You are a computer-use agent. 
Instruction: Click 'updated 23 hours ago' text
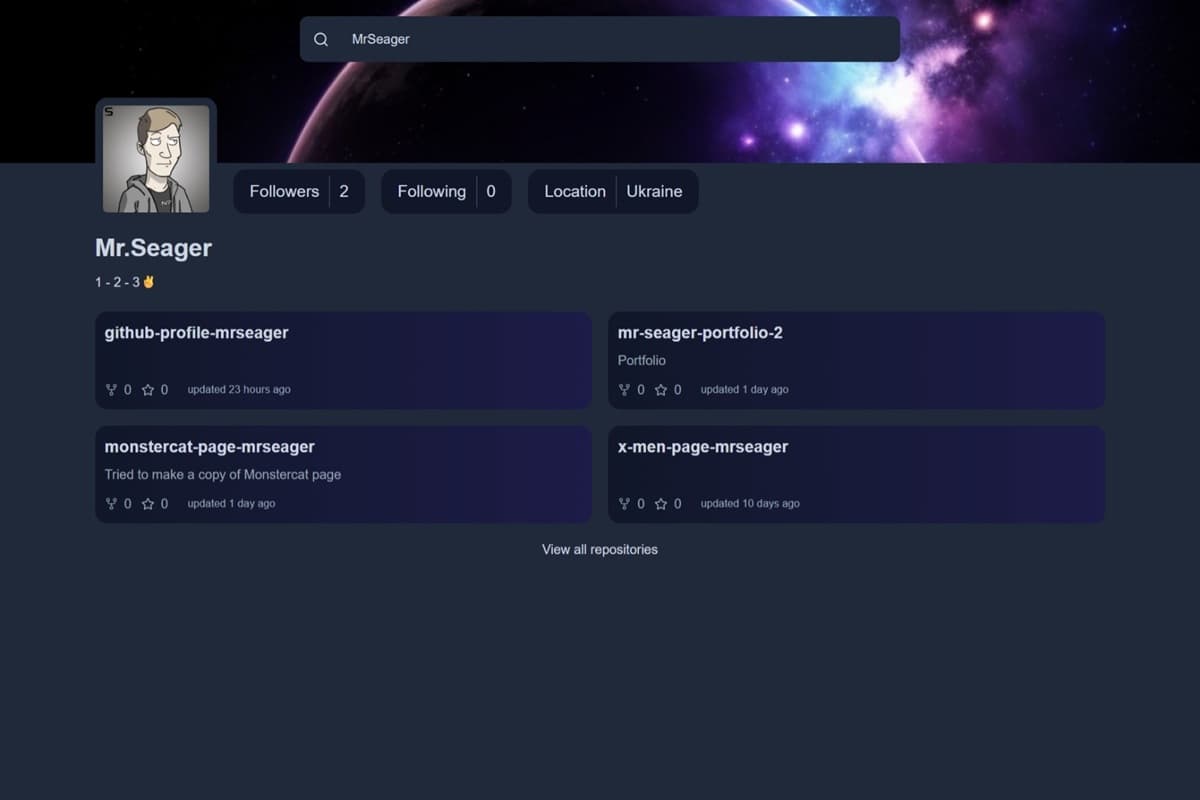[x=239, y=389]
